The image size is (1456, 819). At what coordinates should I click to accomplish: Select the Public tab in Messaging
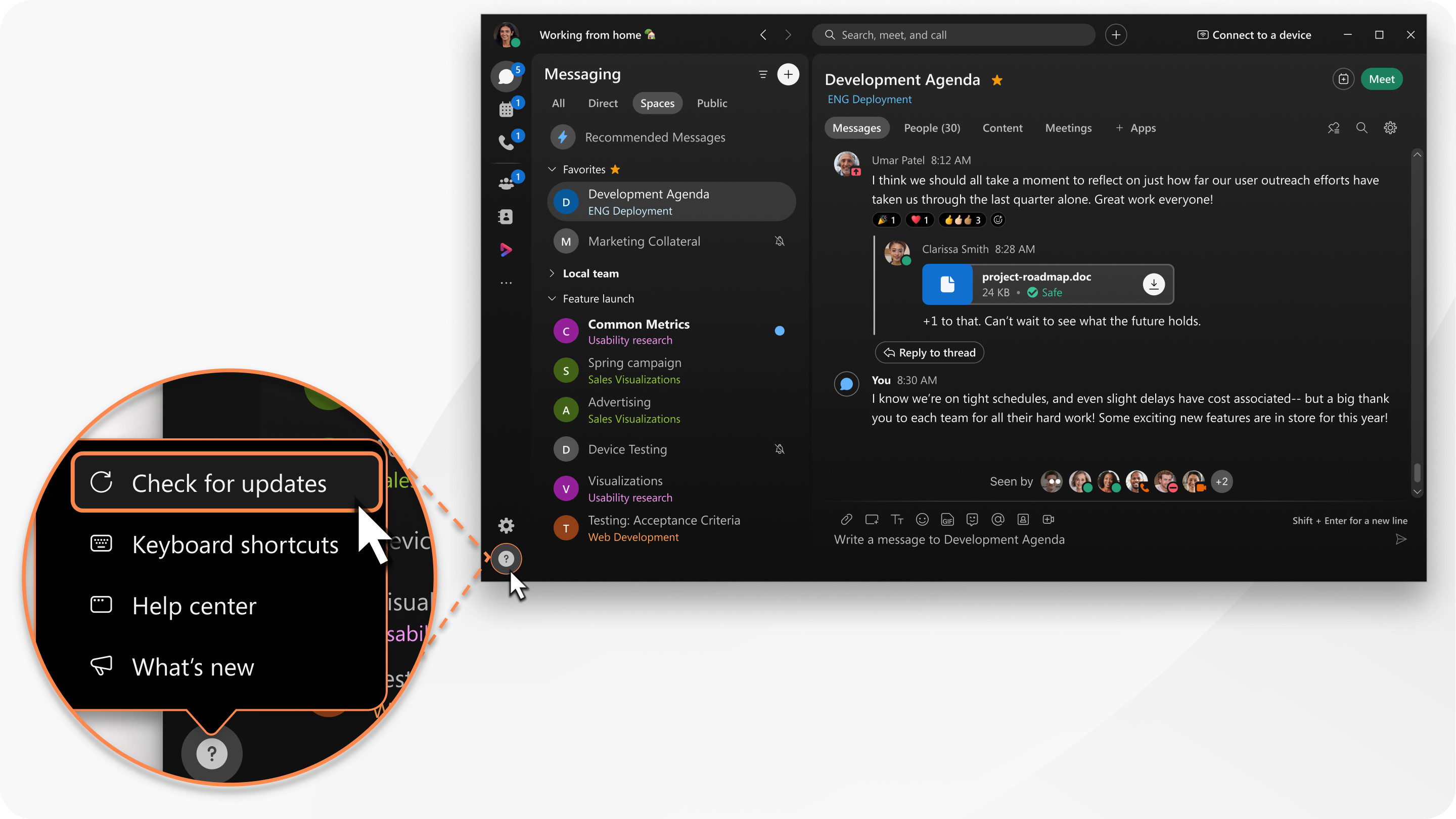[711, 102]
